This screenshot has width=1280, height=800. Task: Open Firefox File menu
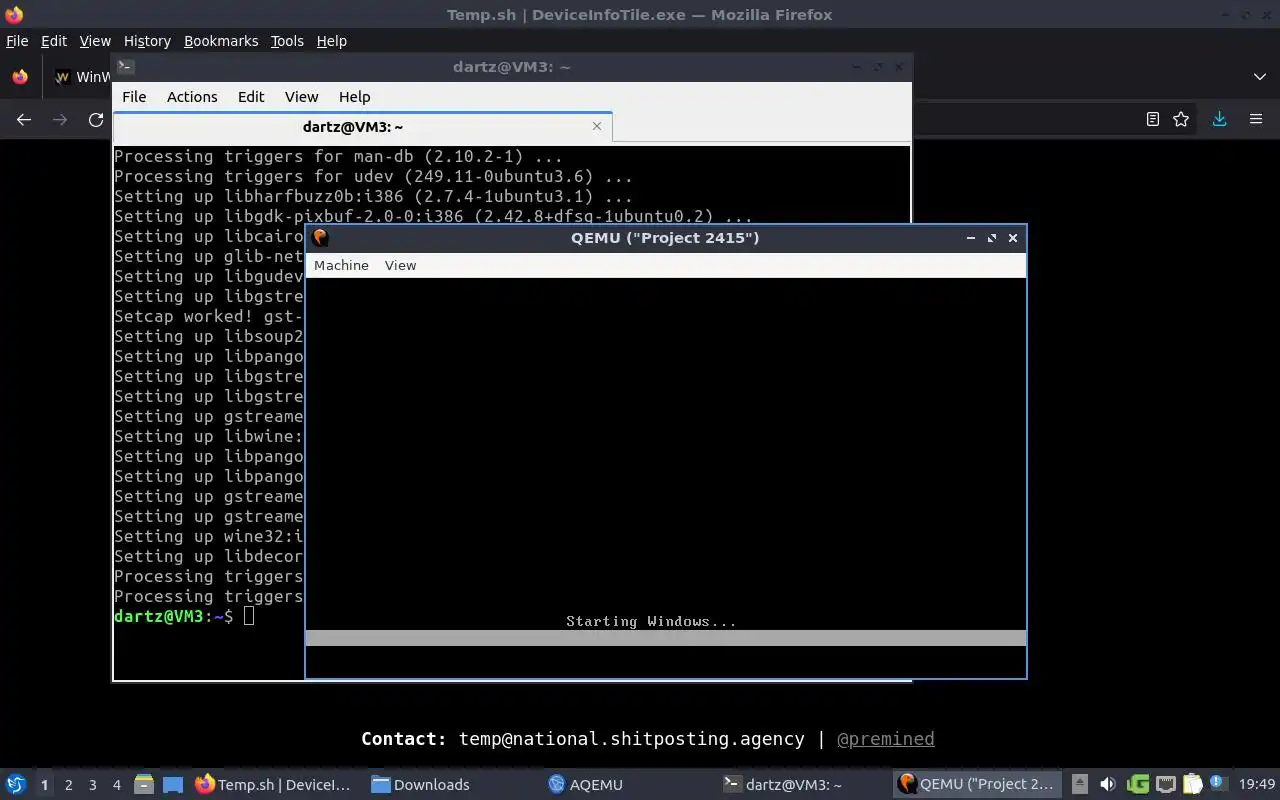click(x=17, y=41)
